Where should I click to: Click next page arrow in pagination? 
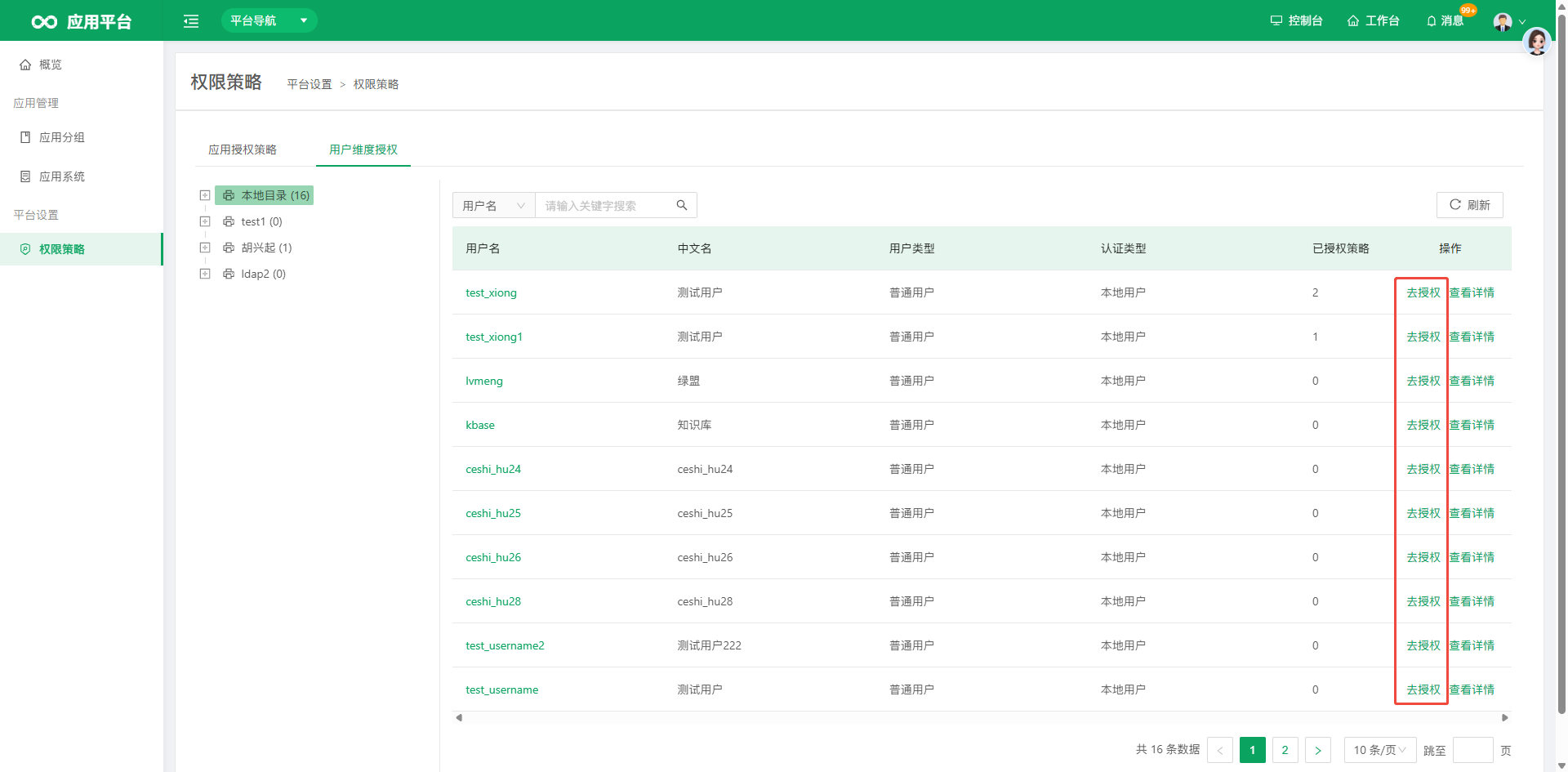(1318, 750)
